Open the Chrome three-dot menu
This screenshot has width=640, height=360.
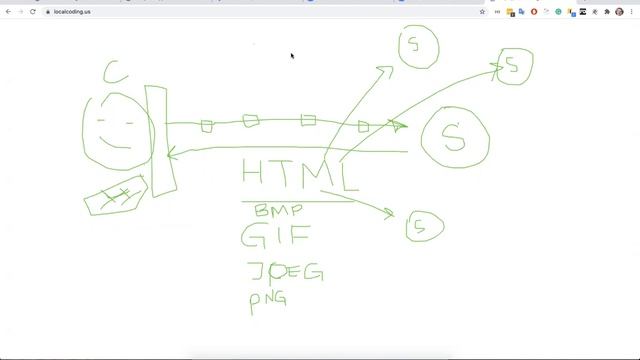point(631,12)
